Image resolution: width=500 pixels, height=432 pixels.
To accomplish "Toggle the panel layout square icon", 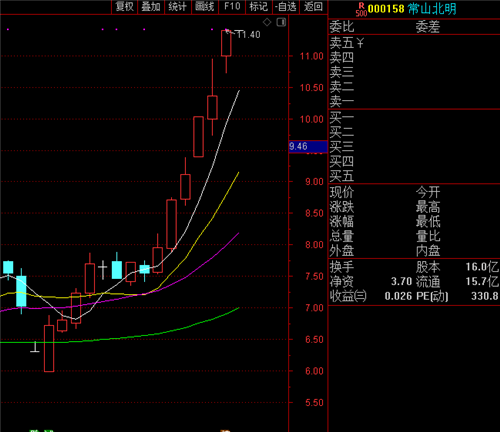I will point(281,22).
